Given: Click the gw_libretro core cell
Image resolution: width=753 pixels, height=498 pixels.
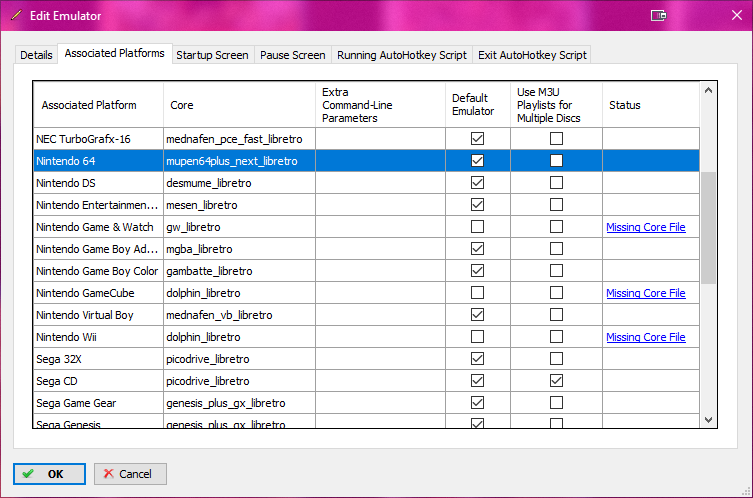Looking at the screenshot, I should click(x=240, y=227).
